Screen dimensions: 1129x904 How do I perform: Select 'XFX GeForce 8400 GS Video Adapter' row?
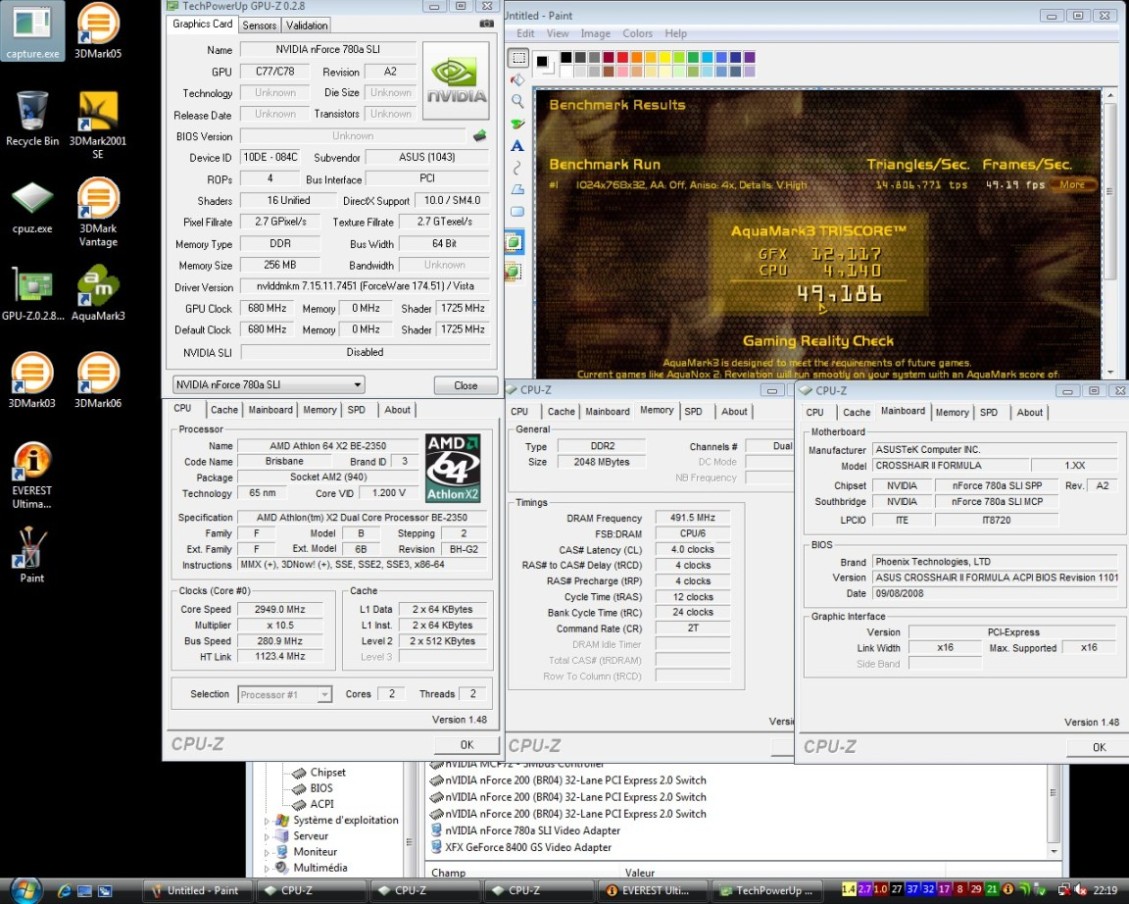pos(521,847)
